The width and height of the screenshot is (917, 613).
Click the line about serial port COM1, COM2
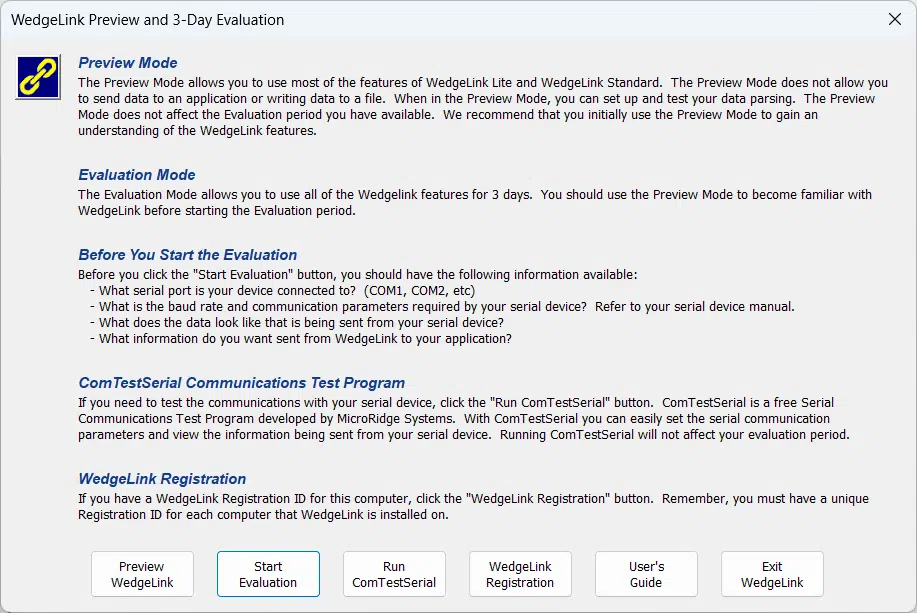(x=282, y=291)
